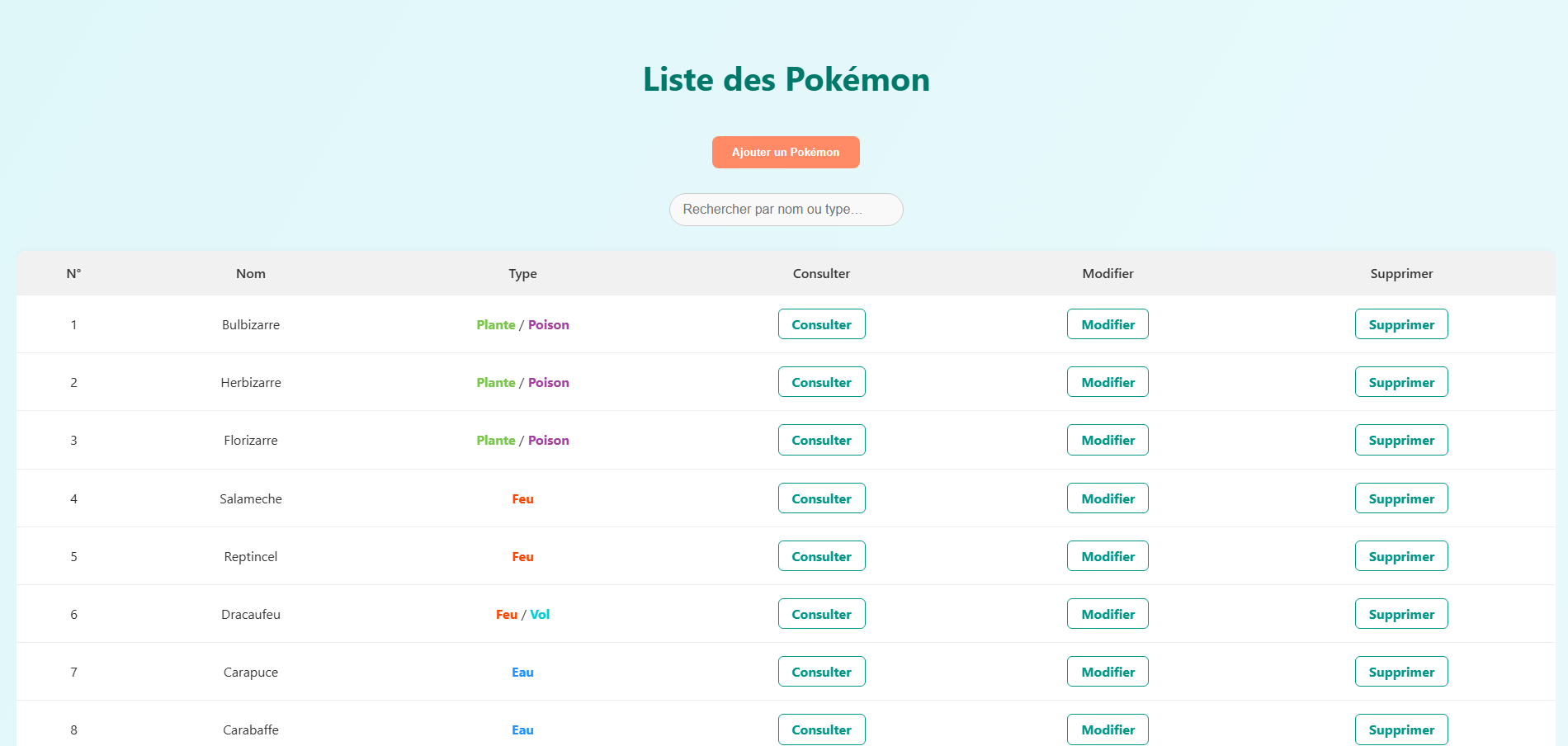Delete Carabaffe with Supprimer button

tap(1401, 729)
